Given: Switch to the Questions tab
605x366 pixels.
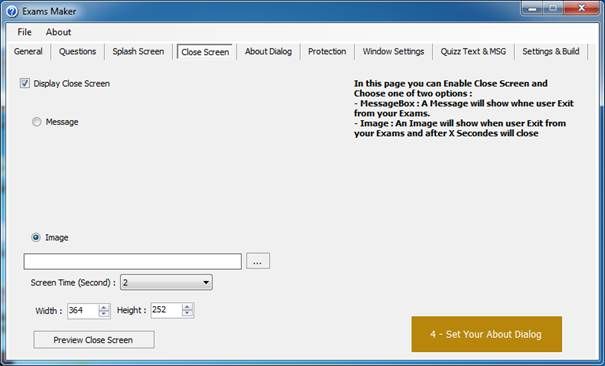Looking at the screenshot, I should point(78,51).
